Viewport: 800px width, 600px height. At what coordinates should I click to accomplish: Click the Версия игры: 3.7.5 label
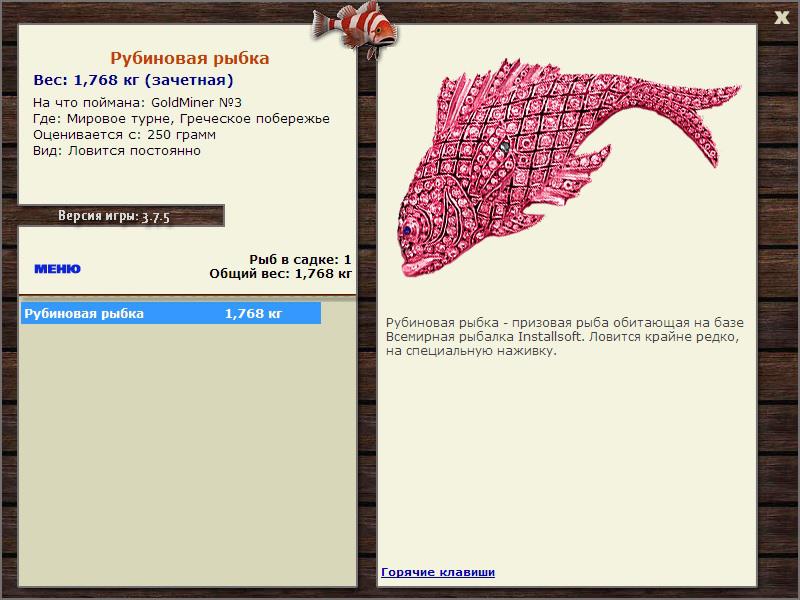tap(114, 216)
